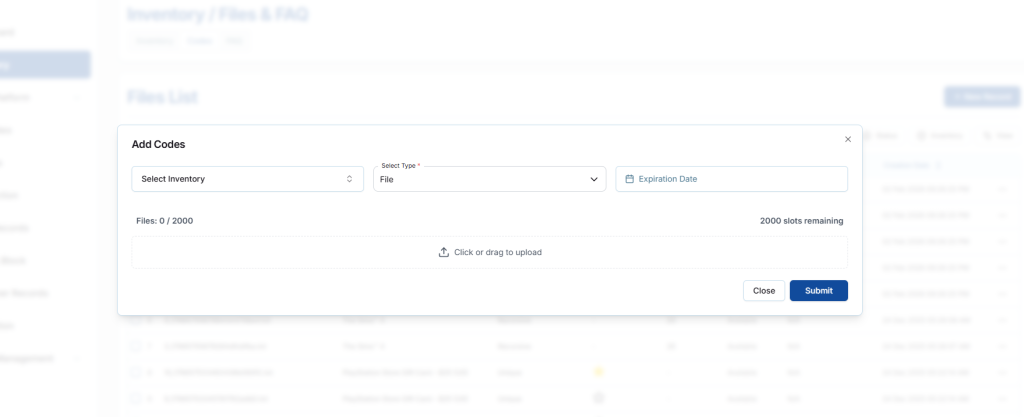Tick checkbox on second-to-last table row
The width and height of the screenshot is (1024, 417).
pos(135,372)
